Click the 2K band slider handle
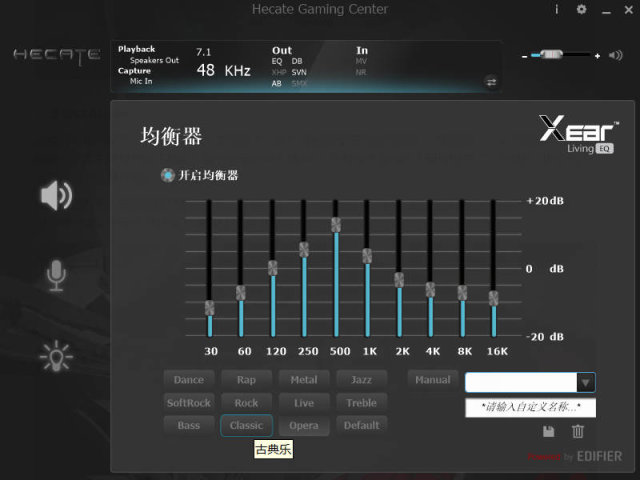 [x=399, y=280]
